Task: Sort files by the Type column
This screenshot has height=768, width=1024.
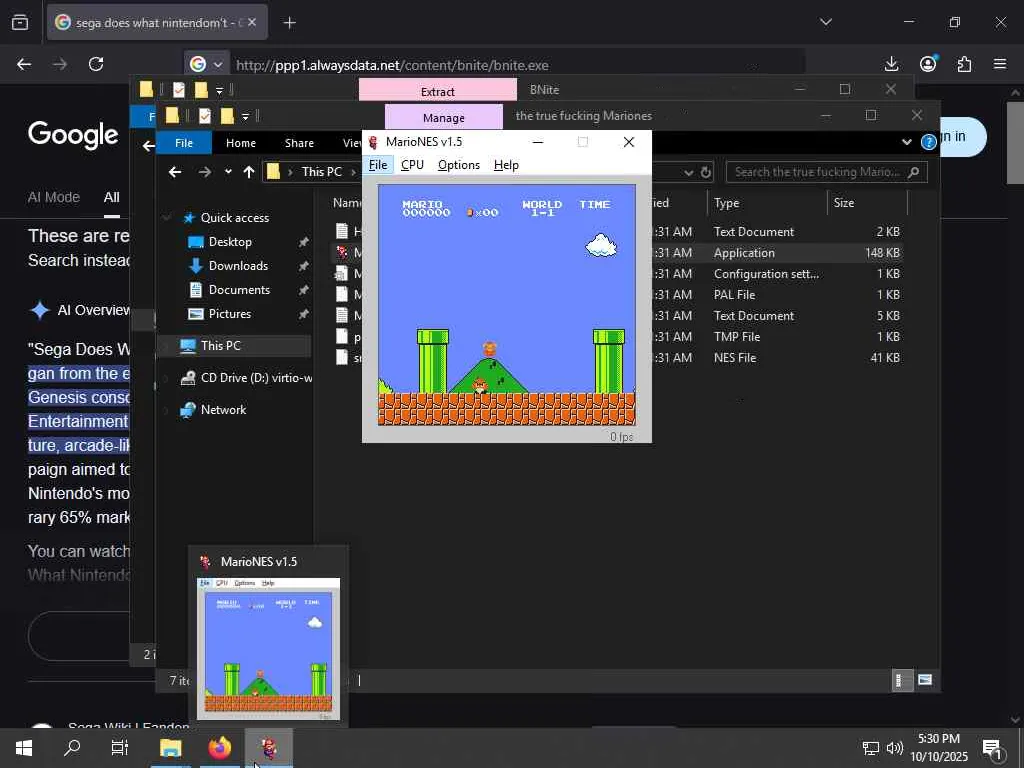Action: click(767, 203)
